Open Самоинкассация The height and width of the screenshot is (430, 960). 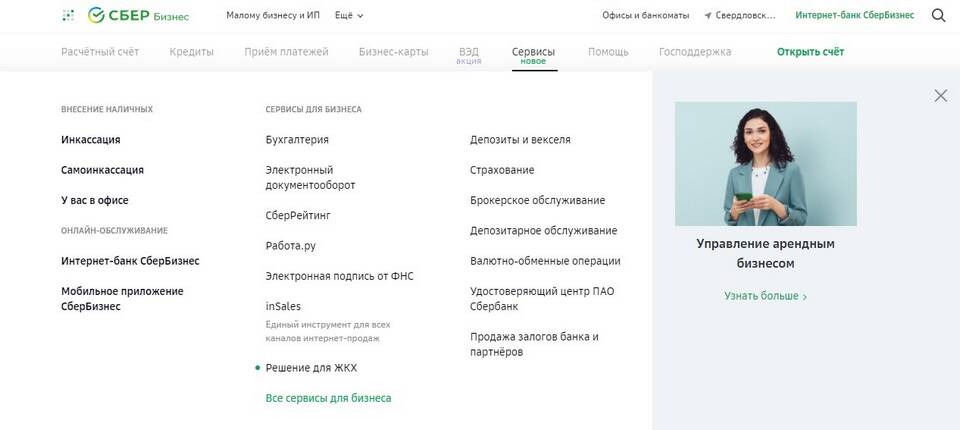[x=102, y=170]
